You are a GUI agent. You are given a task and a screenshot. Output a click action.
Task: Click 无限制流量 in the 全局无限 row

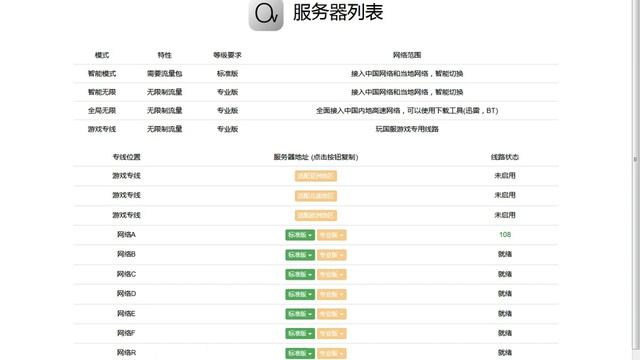coord(164,110)
